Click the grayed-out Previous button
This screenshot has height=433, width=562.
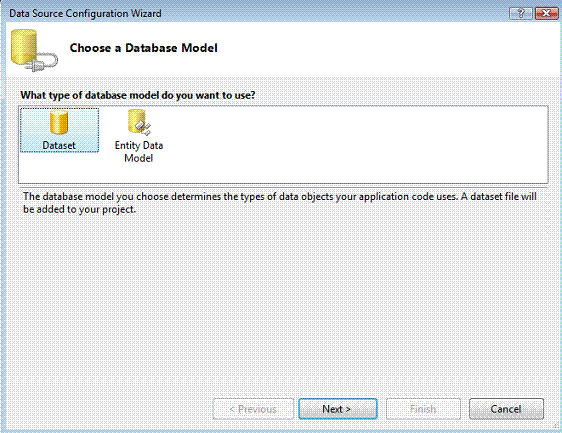point(253,409)
